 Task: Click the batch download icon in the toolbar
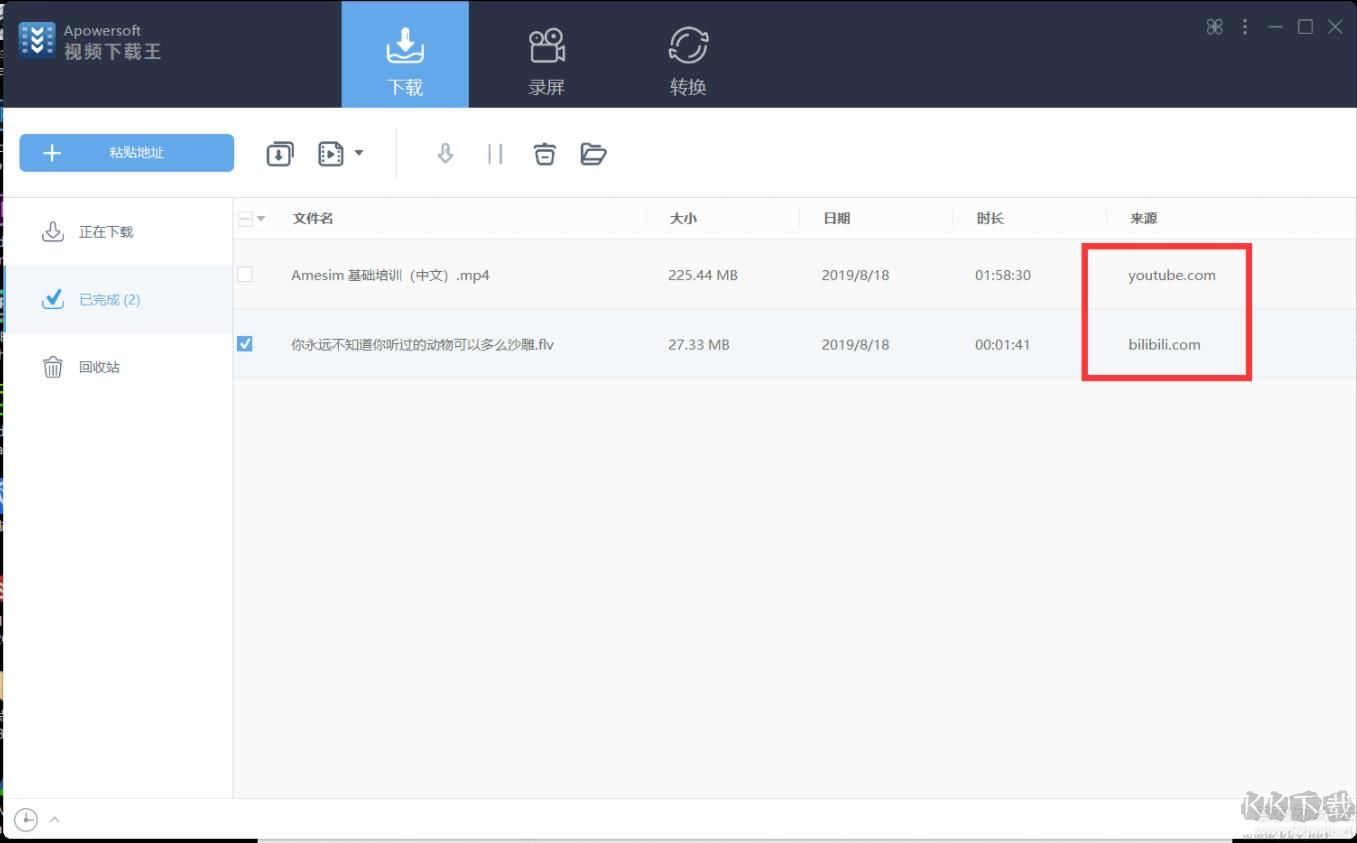(280, 154)
